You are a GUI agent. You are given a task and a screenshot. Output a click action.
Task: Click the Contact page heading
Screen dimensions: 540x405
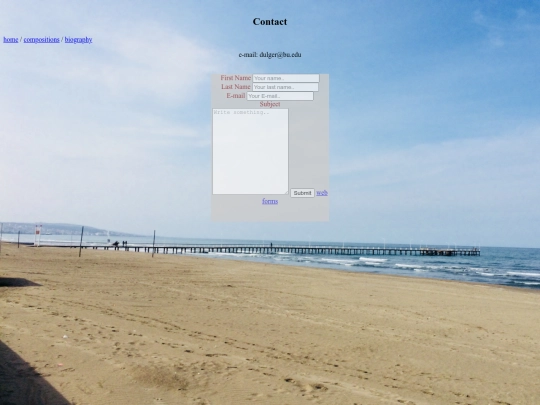click(270, 22)
